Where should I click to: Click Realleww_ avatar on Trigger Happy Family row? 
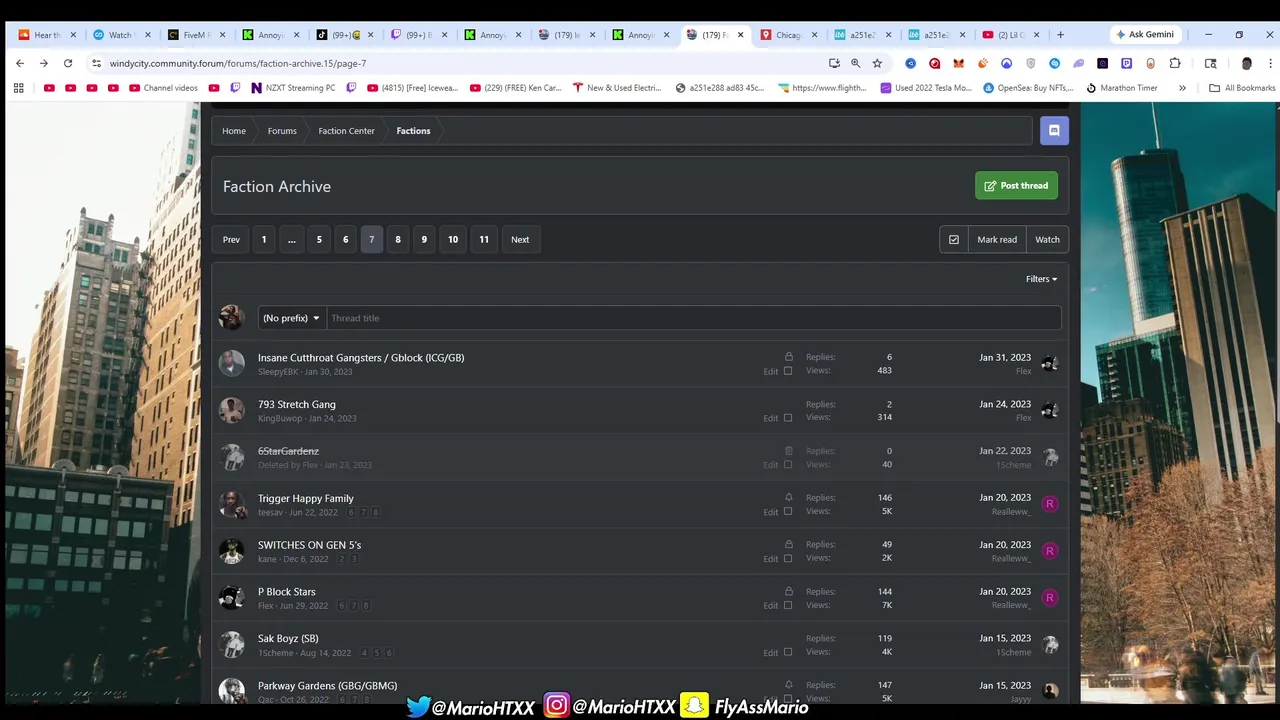(x=1050, y=504)
